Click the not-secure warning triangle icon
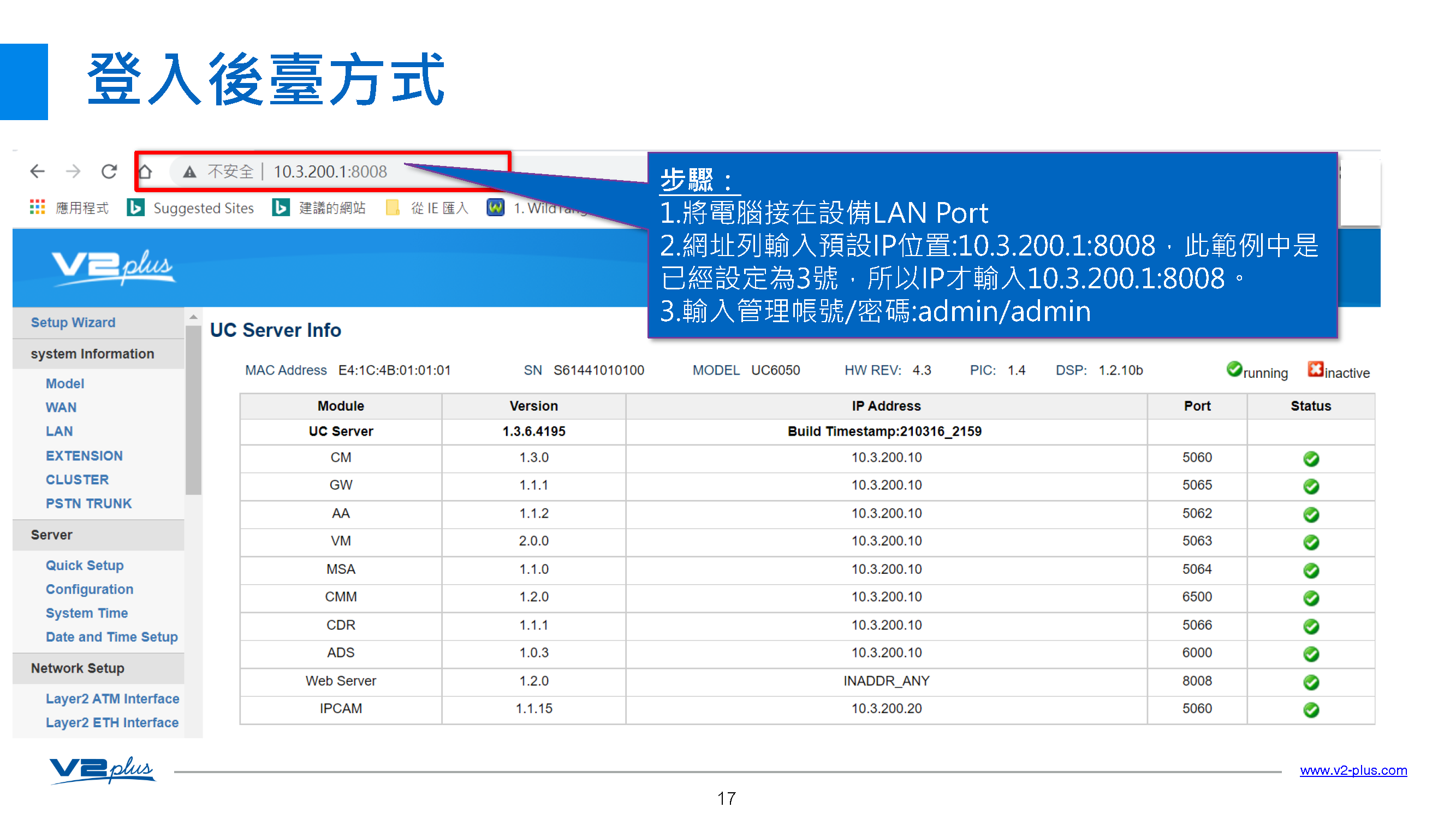Viewport: 1456px width, 819px height. coord(189,172)
